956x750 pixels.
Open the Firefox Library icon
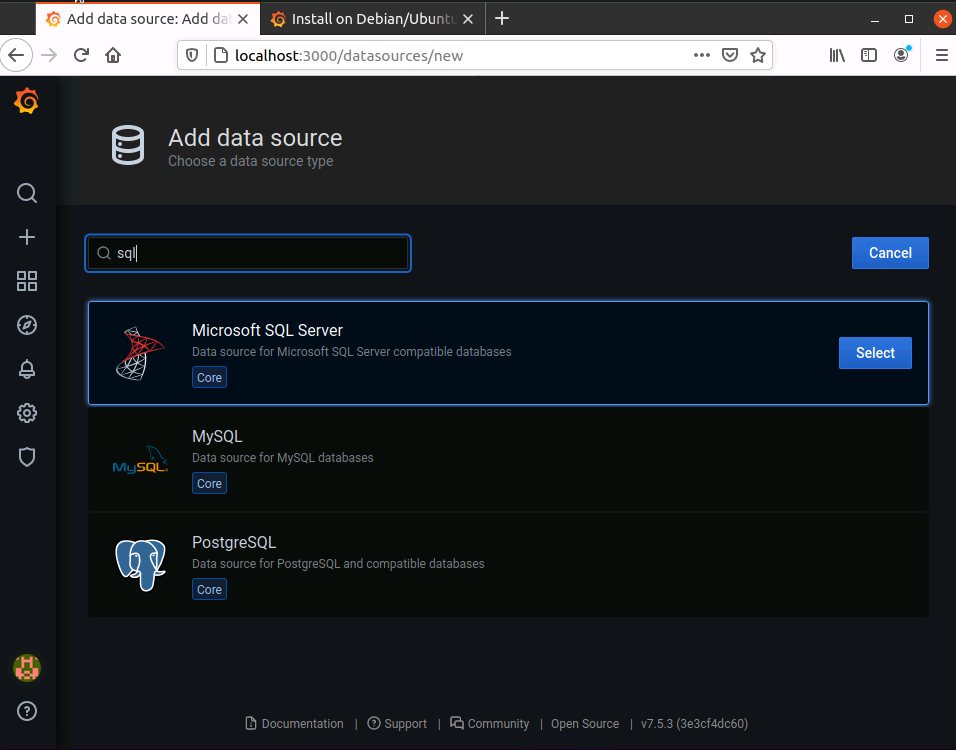pos(837,55)
